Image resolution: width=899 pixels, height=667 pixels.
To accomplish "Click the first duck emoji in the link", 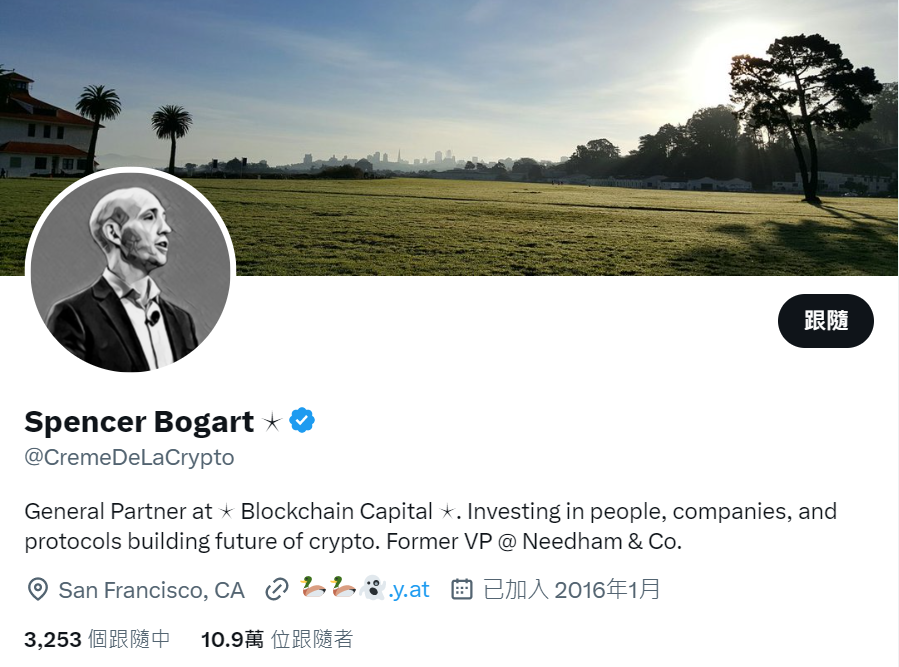I will (312, 588).
